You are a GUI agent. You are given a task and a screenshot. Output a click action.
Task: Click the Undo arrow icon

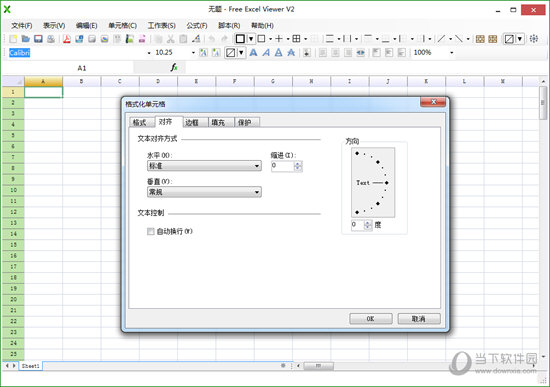coord(212,39)
